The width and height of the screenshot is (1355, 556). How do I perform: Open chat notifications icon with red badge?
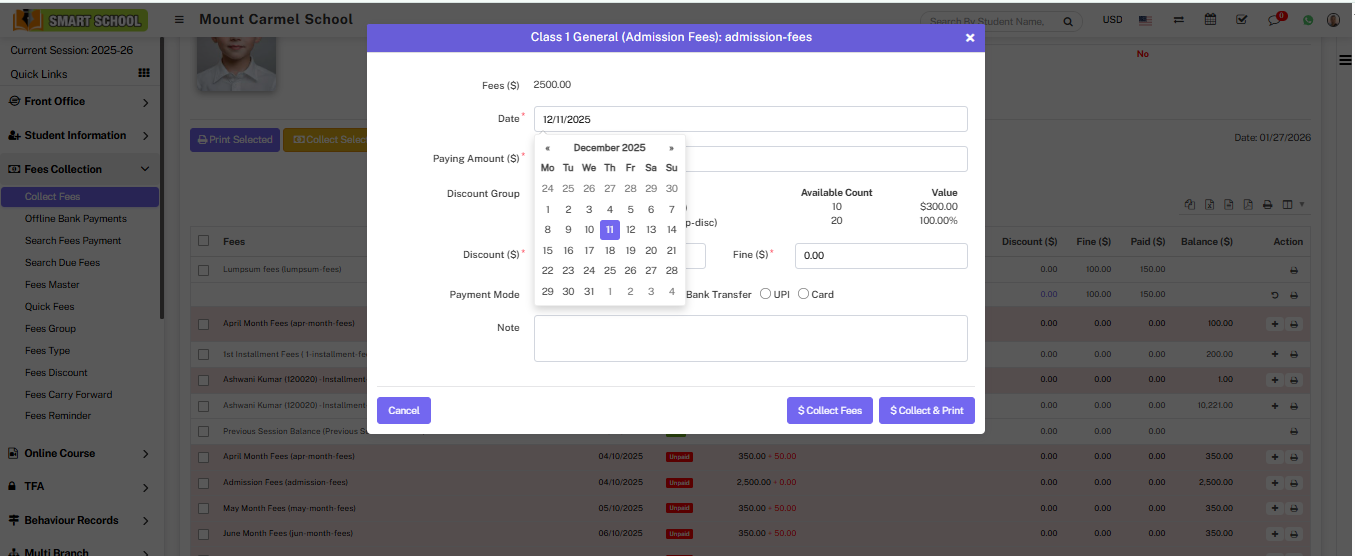coord(1275,20)
